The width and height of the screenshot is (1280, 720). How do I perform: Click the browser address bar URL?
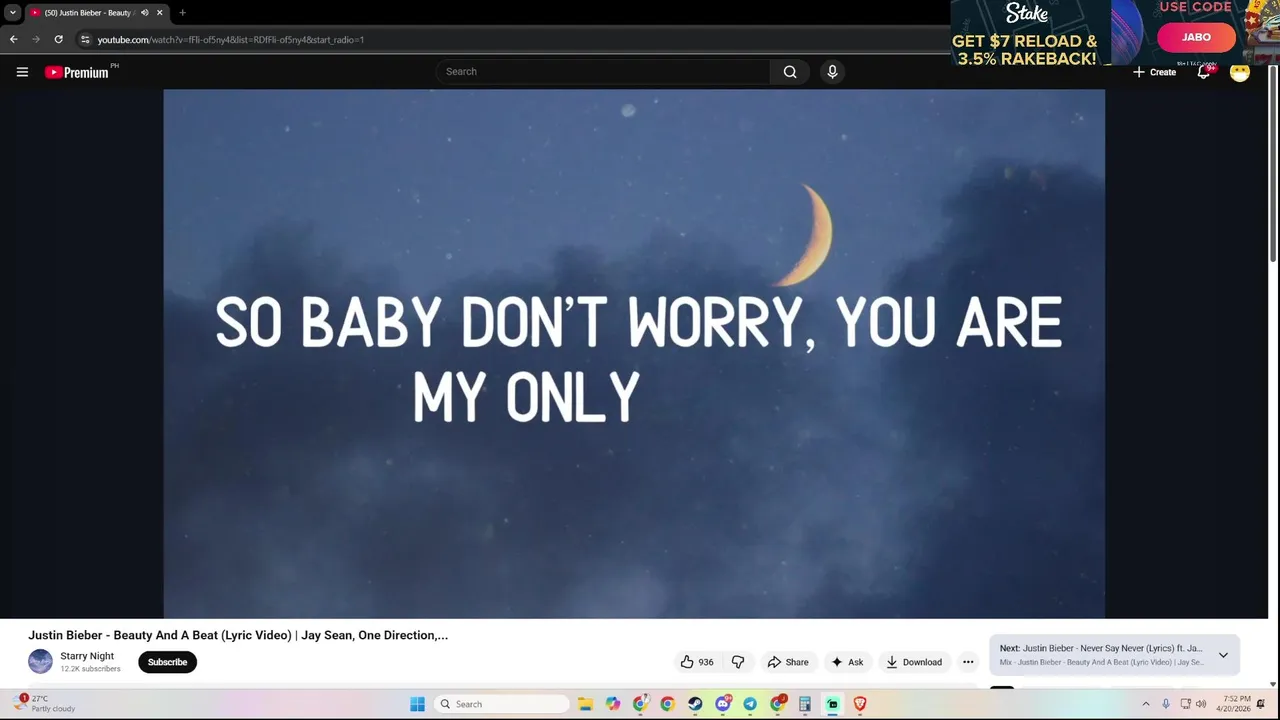(x=231, y=40)
